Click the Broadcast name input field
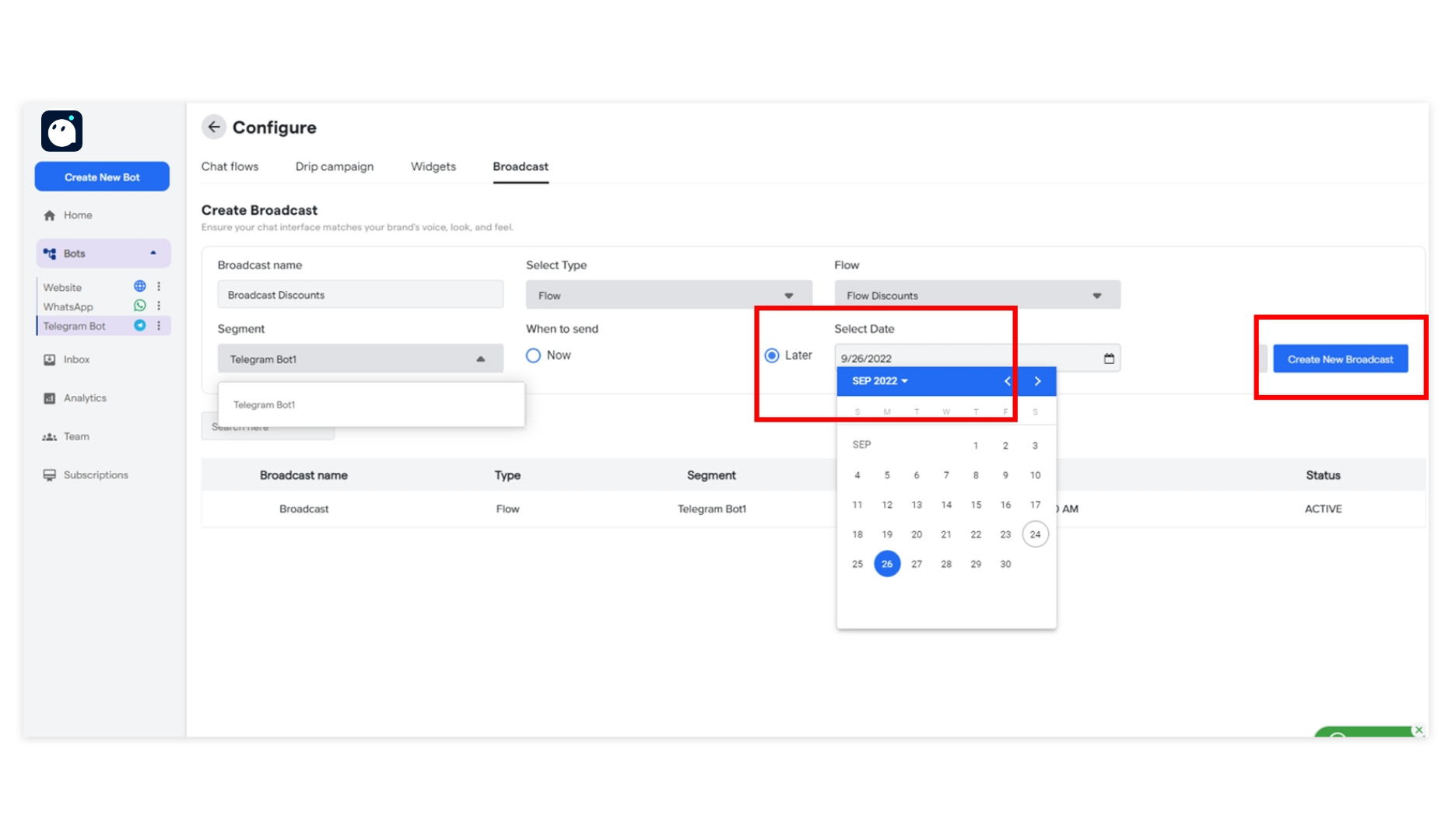The image size is (1452, 840). [360, 295]
